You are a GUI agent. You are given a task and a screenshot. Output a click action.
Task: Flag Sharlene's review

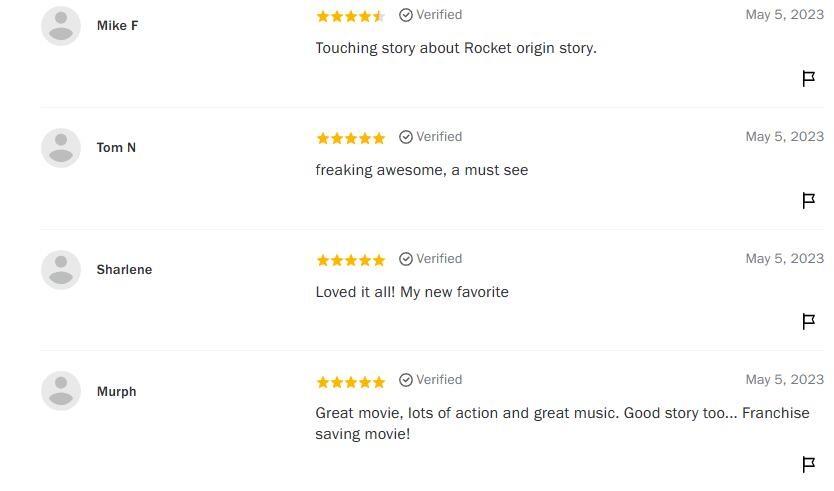[x=809, y=321]
